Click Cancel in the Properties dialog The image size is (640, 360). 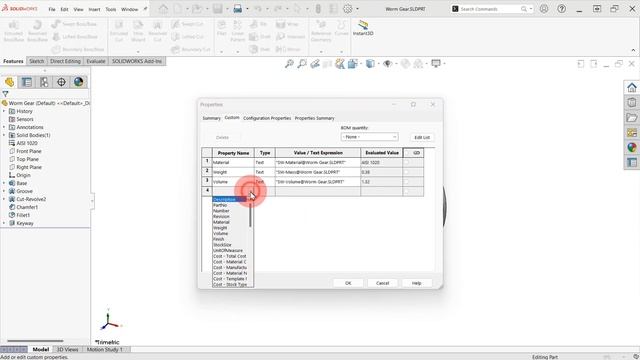click(x=382, y=283)
